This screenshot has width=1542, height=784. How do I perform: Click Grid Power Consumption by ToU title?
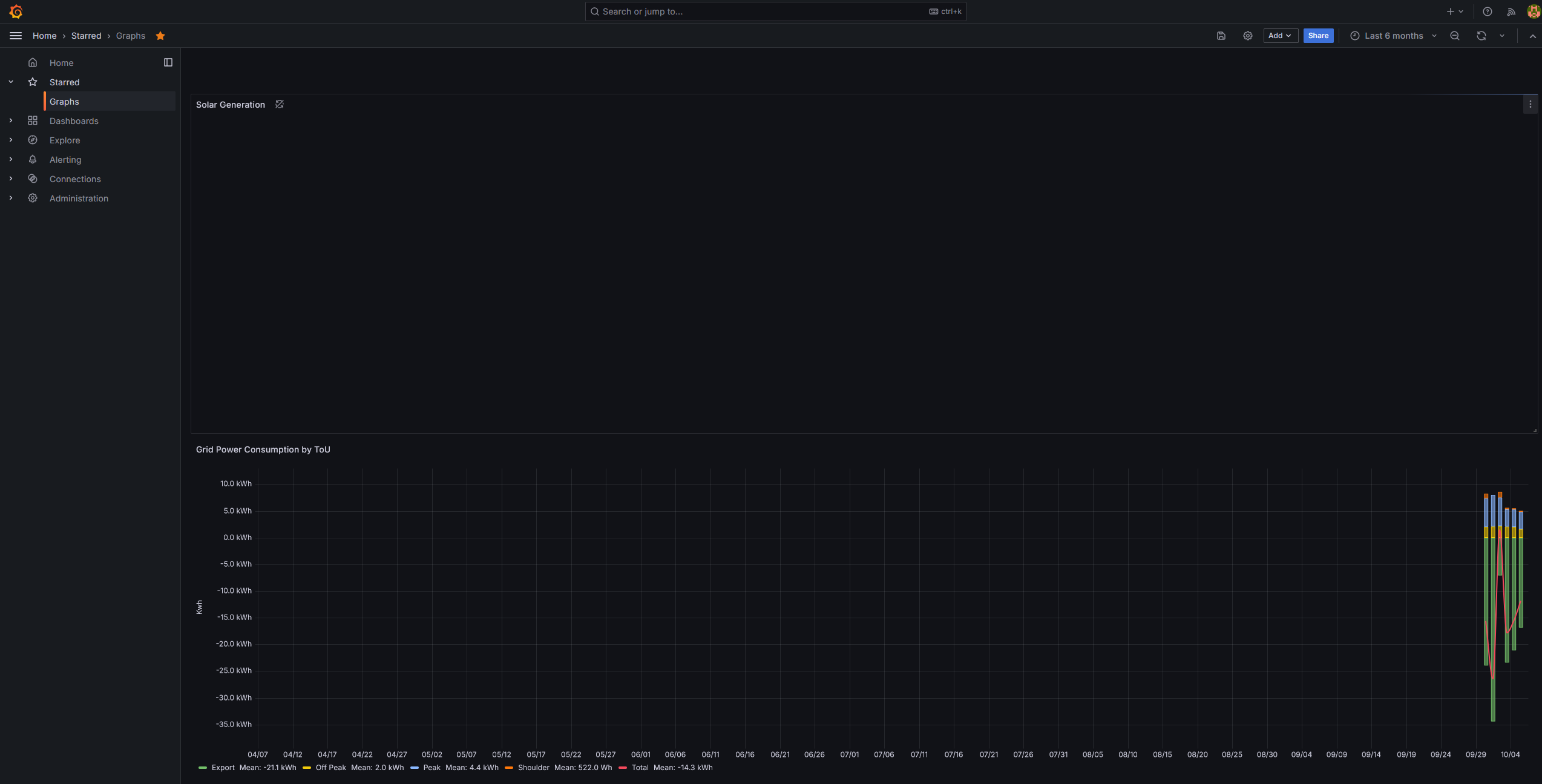(x=263, y=449)
